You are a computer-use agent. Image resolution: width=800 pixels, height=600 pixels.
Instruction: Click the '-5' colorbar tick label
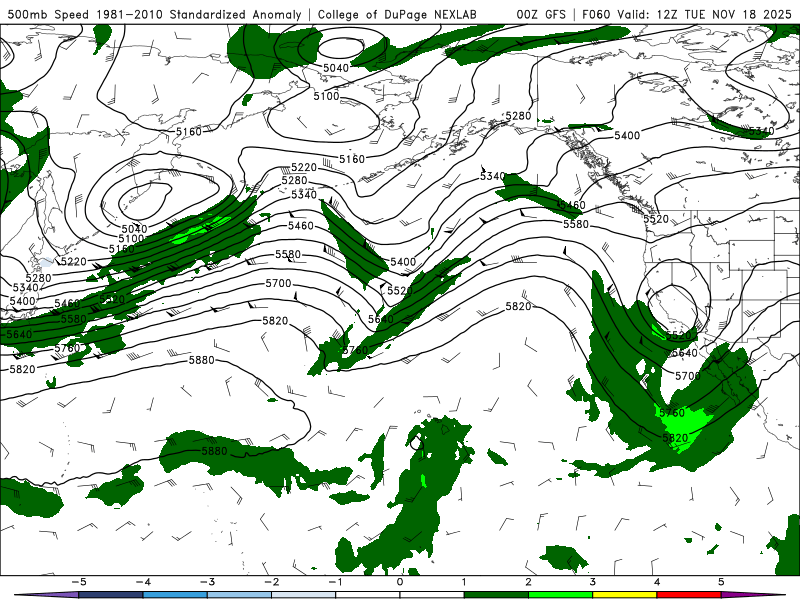coord(79,582)
